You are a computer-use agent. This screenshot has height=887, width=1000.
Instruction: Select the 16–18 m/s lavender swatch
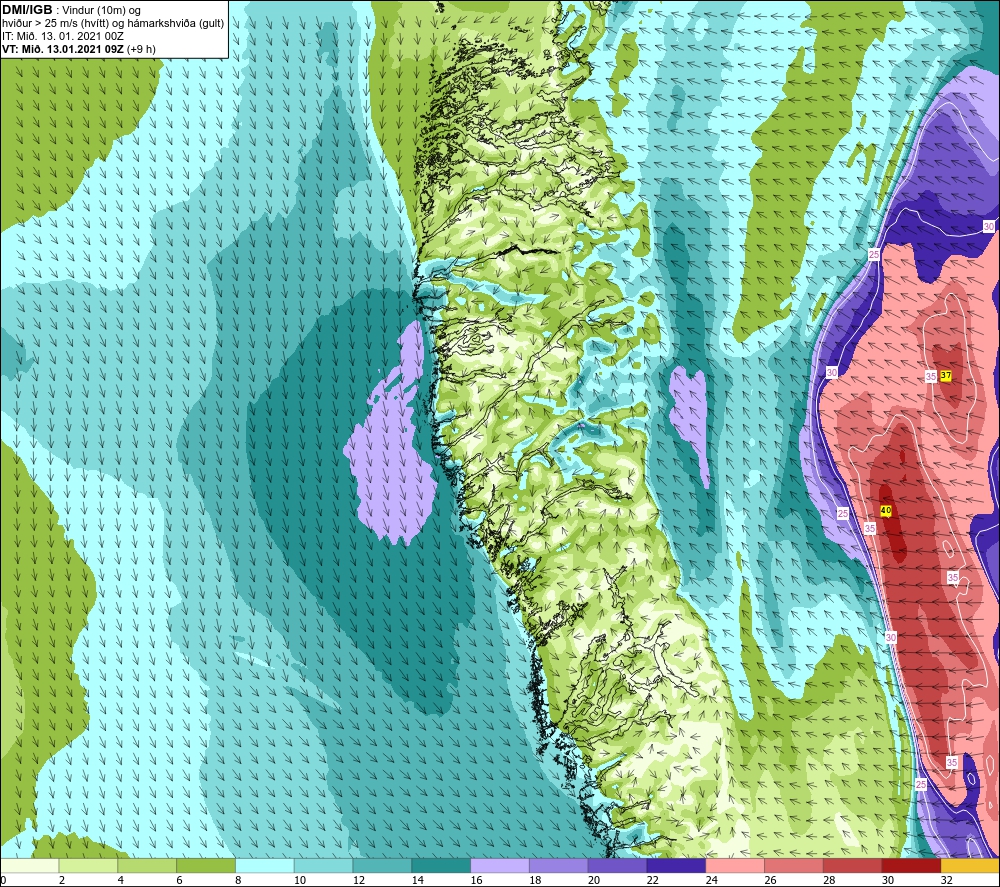tap(500, 866)
